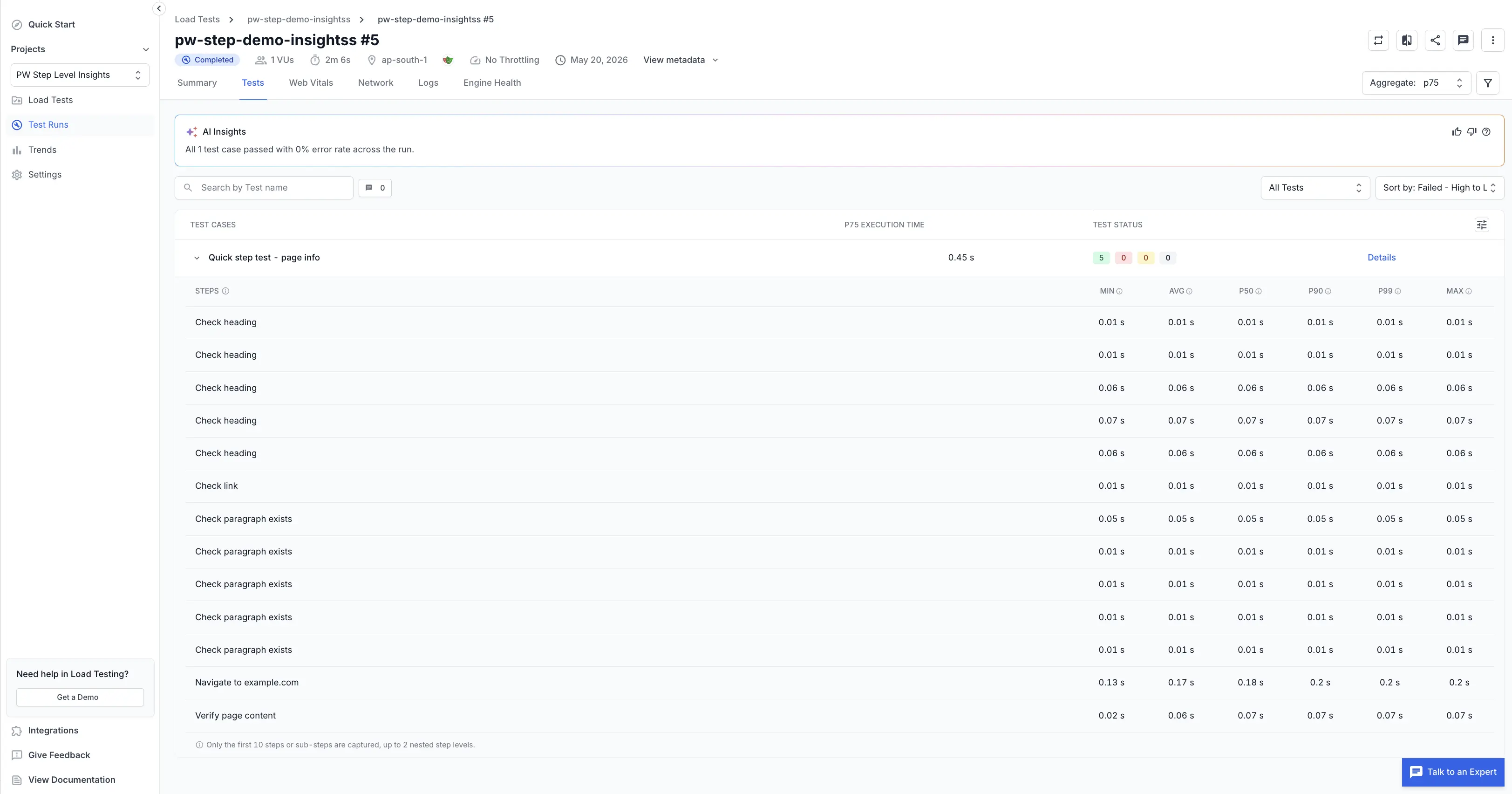Screen dimensions: 1512x794
Task: Give thumbs up on AI Insights
Action: 1457,131
